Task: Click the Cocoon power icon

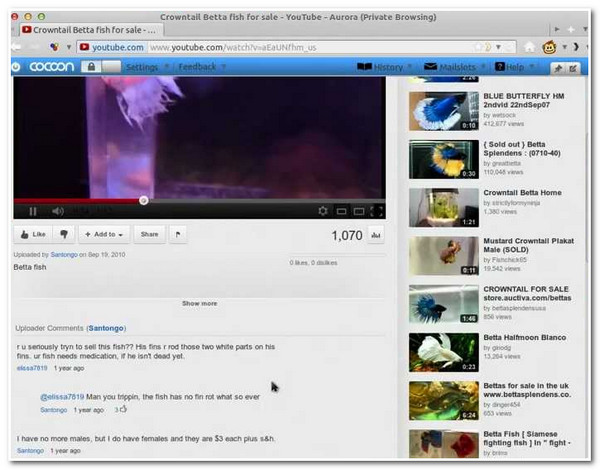Action: click(x=16, y=67)
